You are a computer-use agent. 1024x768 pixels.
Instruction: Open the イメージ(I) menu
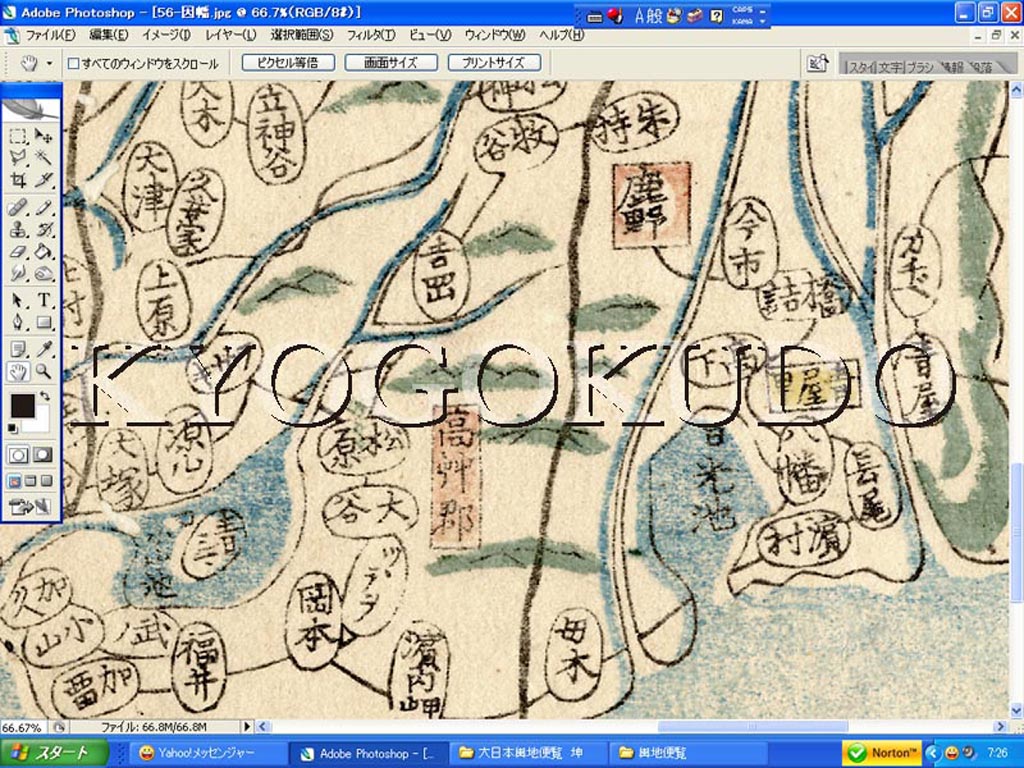click(167, 35)
